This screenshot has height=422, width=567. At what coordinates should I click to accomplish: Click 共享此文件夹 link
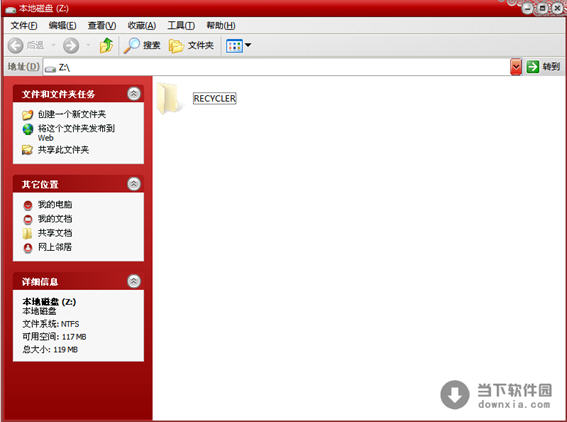63,150
